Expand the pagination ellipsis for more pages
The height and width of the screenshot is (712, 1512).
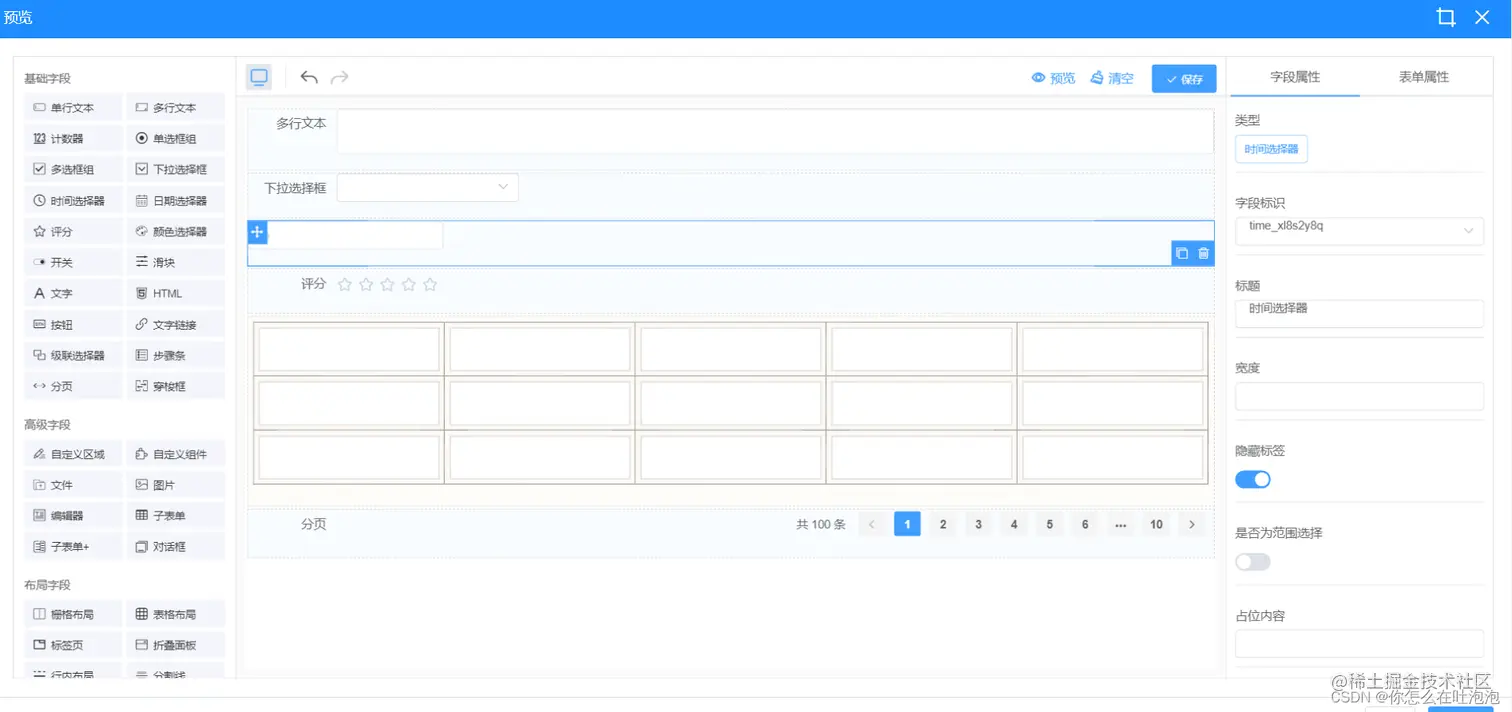pyautogui.click(x=1120, y=523)
